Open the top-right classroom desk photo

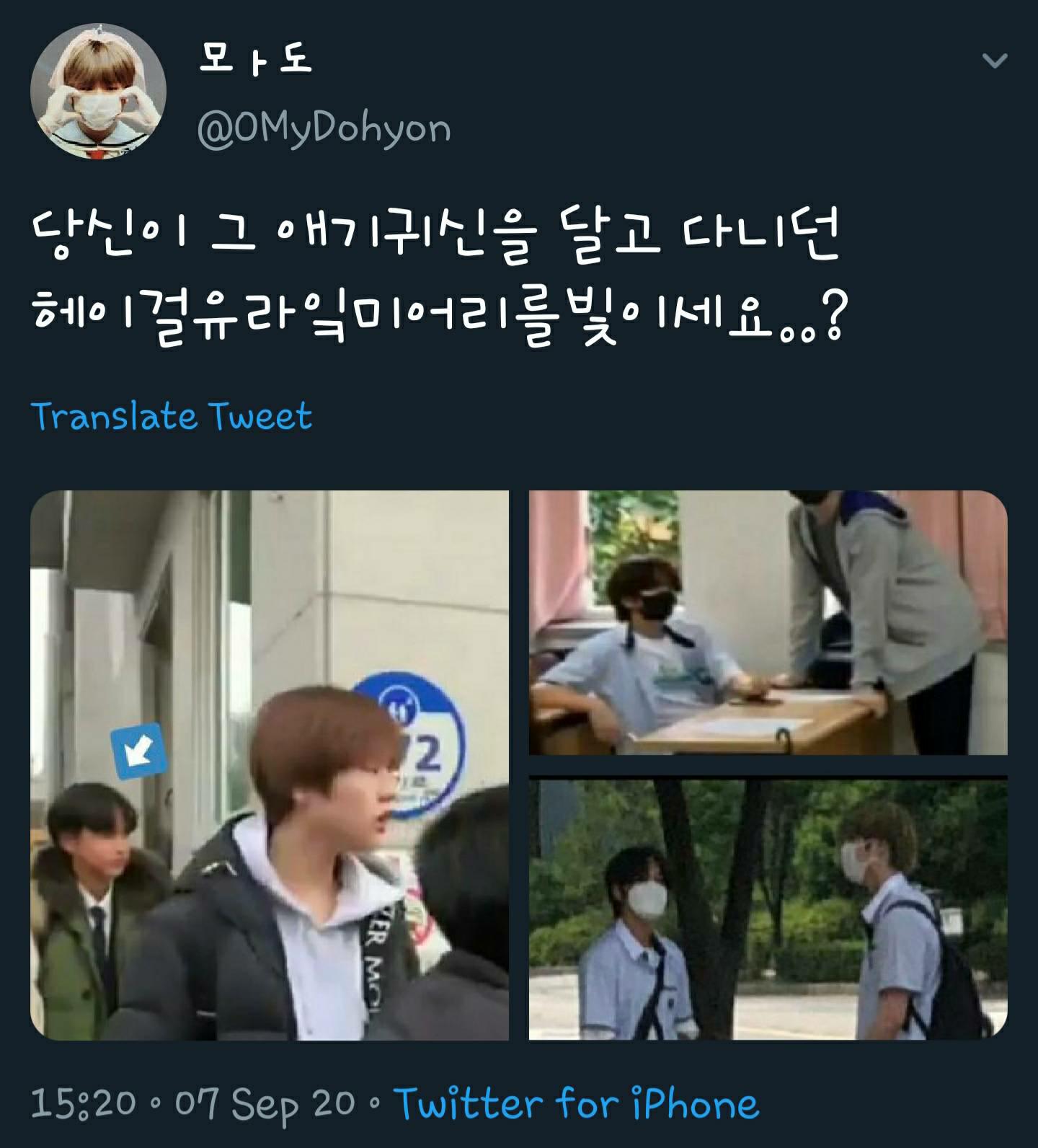click(768, 623)
